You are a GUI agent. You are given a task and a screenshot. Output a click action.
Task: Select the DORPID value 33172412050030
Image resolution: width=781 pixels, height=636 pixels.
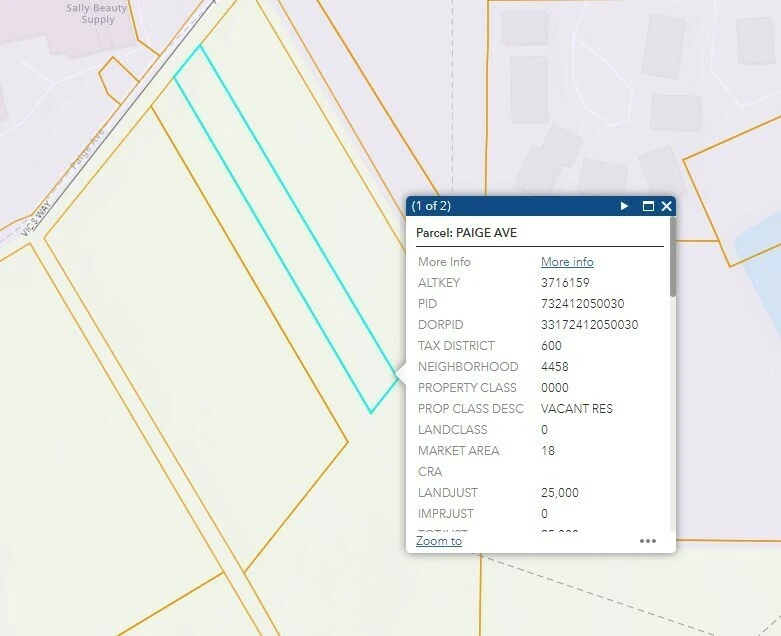pos(590,325)
